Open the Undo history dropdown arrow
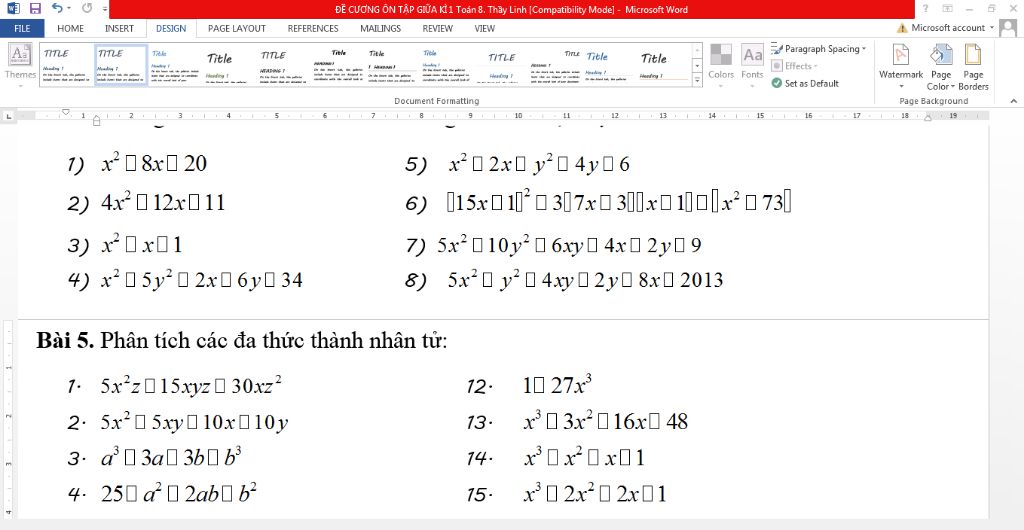This screenshot has width=1024, height=530. [x=69, y=9]
